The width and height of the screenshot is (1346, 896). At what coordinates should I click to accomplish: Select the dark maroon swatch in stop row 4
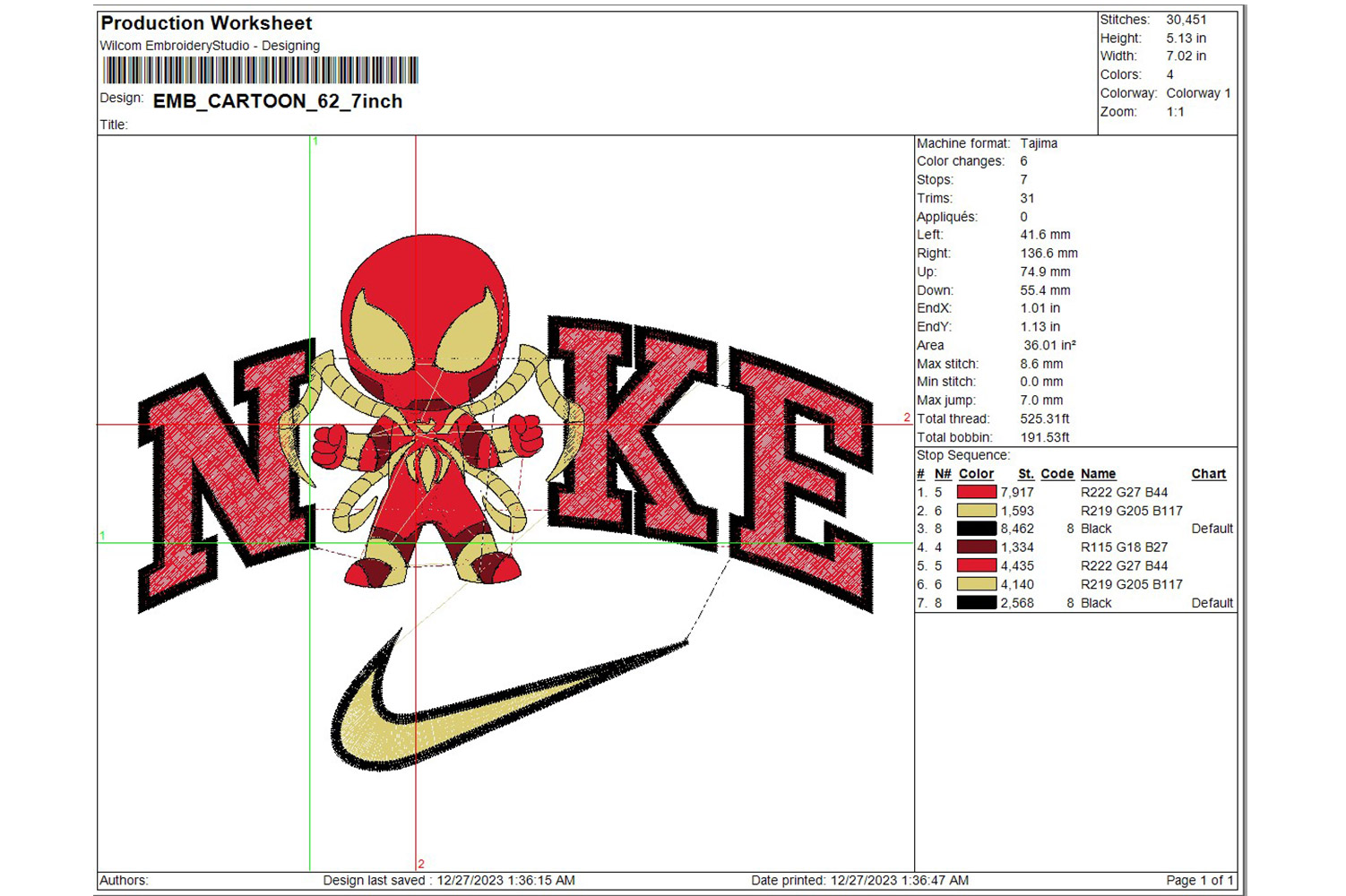pos(976,547)
